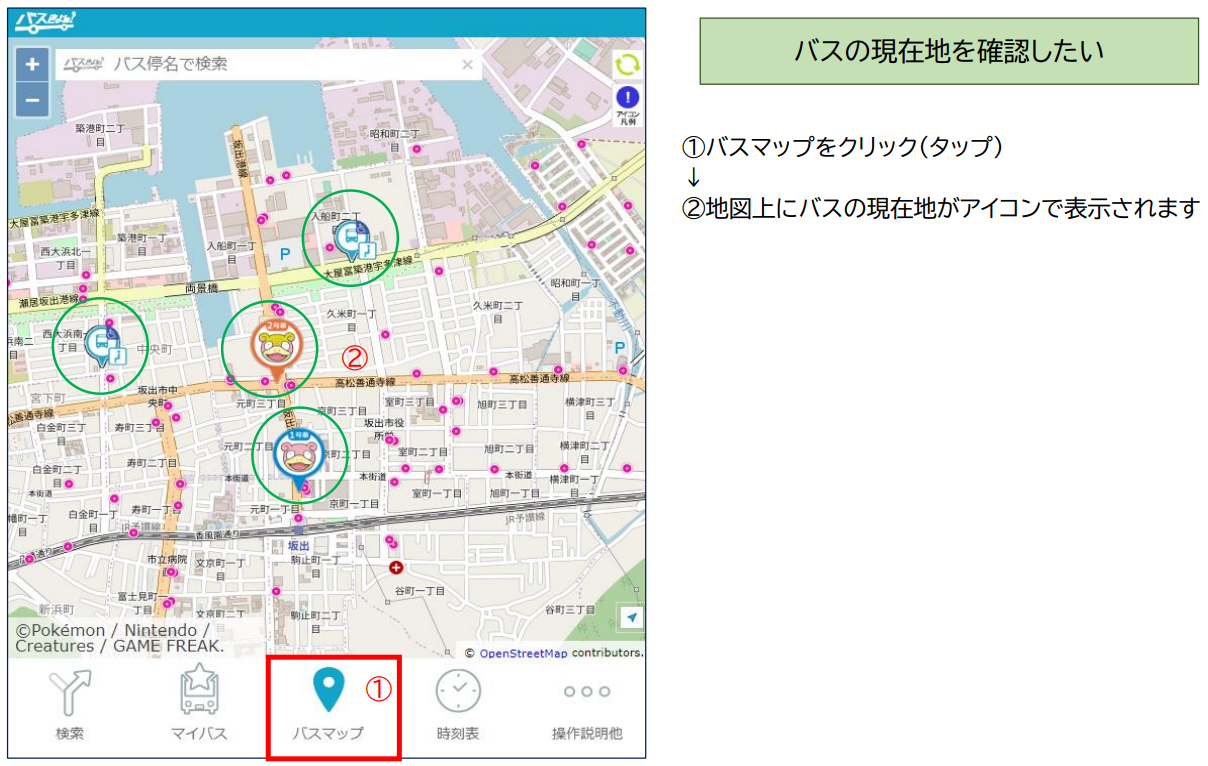1208x766 pixels.
Task: Clear the search field with X
Action: (467, 65)
